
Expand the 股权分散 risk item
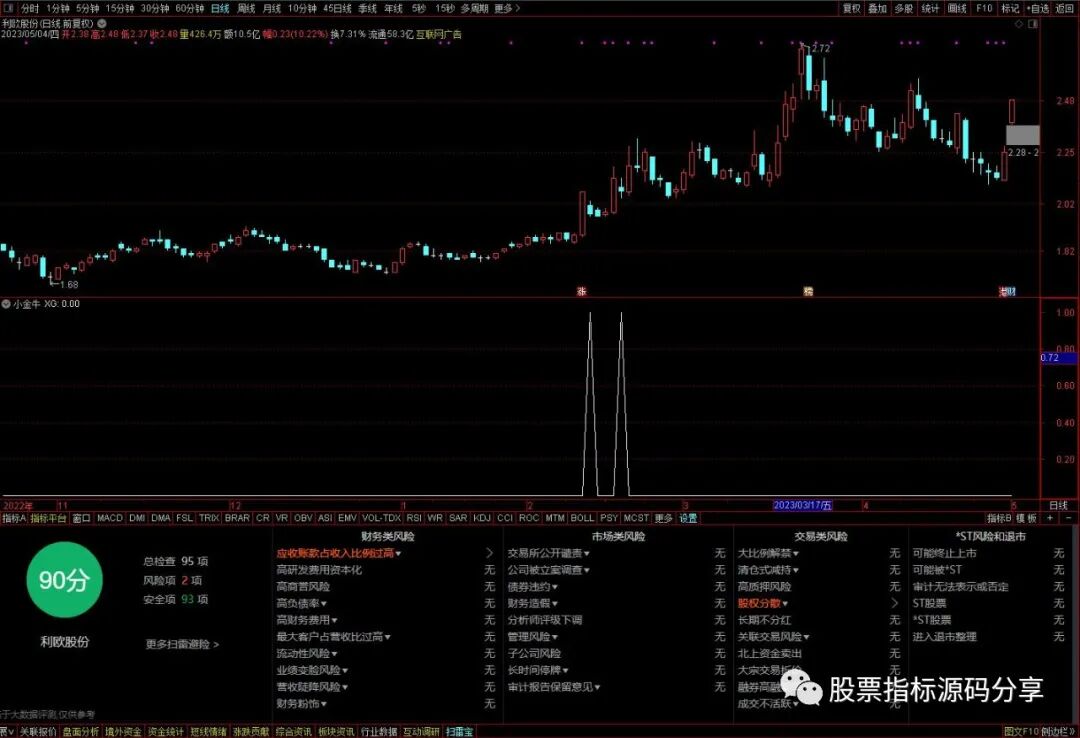tap(762, 604)
